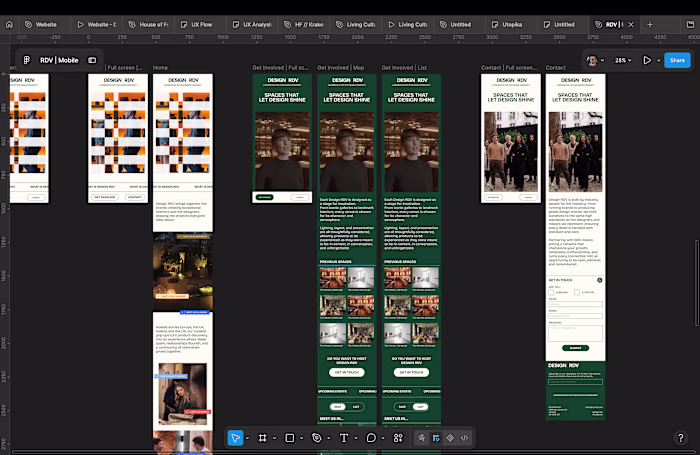Open the Actions components icon
This screenshot has width=700, height=455.
(x=398, y=438)
